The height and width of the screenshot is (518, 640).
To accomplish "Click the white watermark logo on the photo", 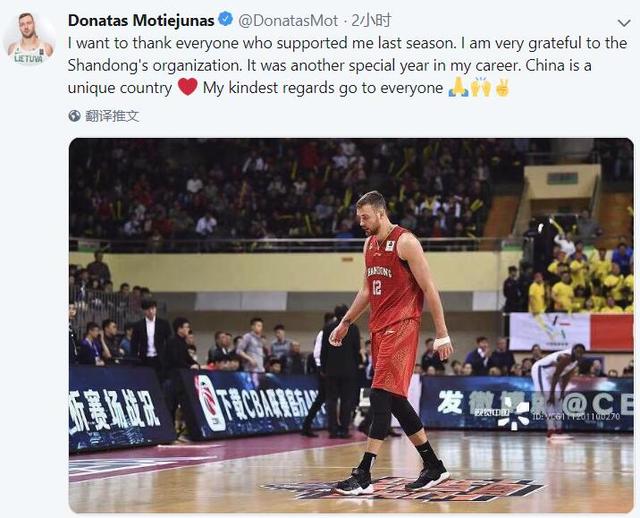I will click(x=513, y=414).
